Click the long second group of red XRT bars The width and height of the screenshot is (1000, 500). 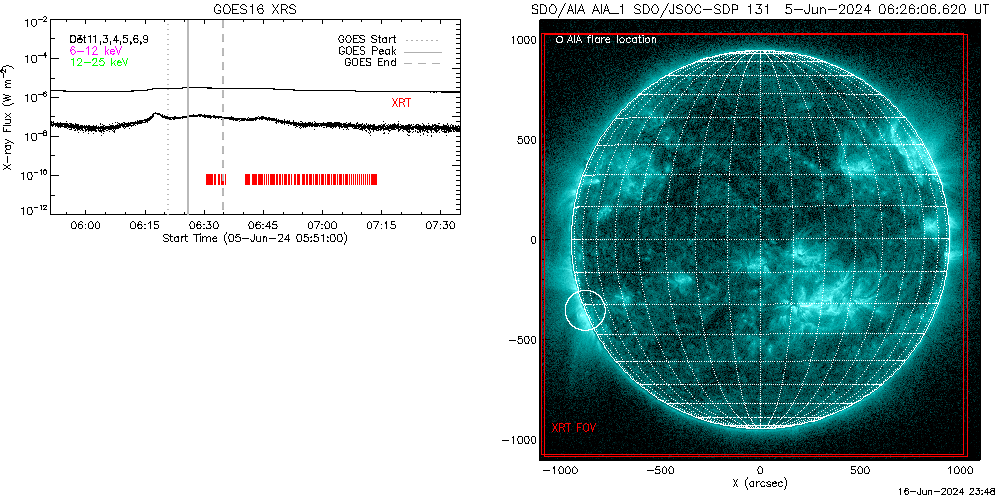pyautogui.click(x=311, y=179)
